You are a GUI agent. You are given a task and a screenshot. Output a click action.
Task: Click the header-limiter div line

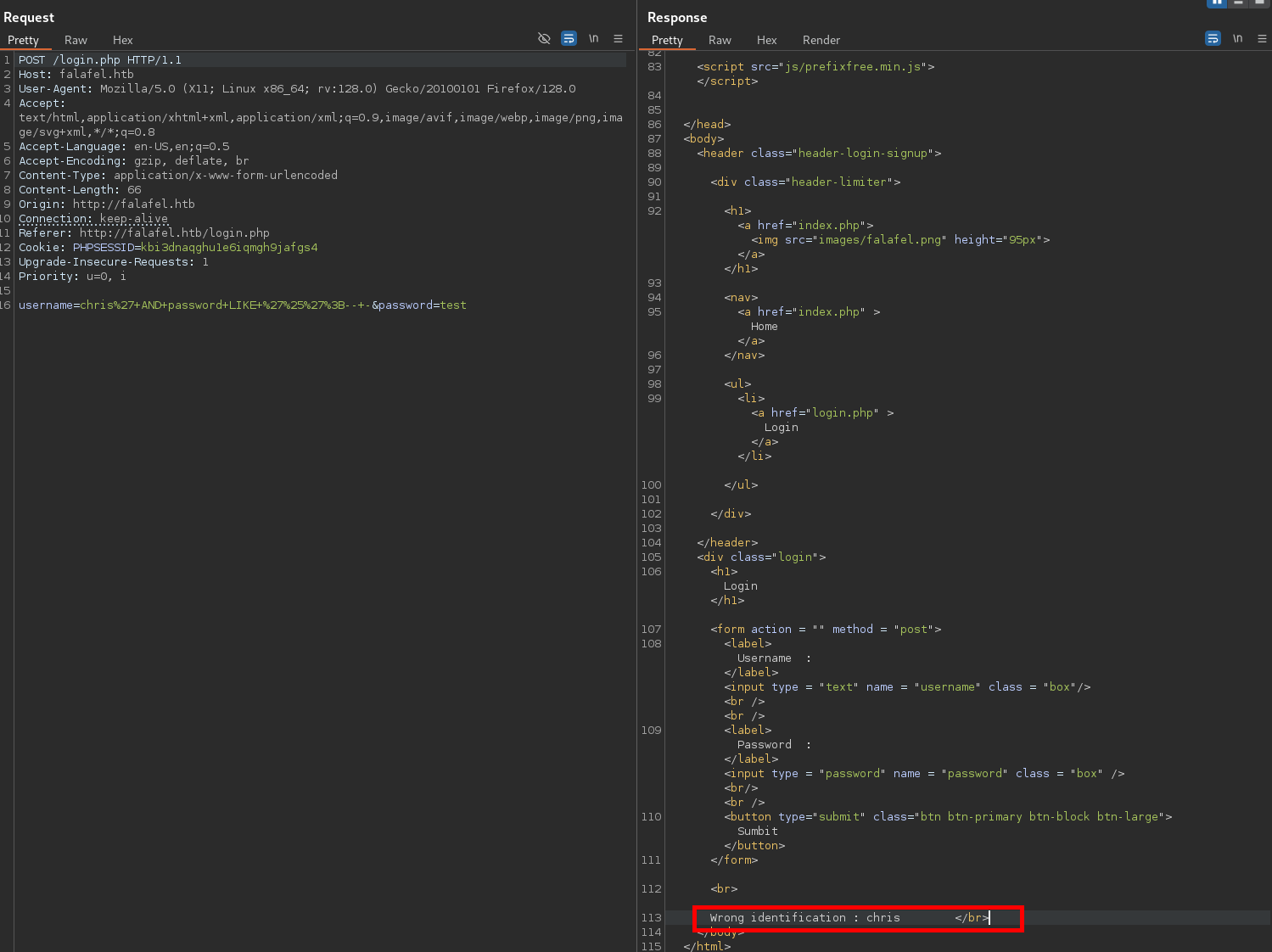pyautogui.click(x=805, y=182)
